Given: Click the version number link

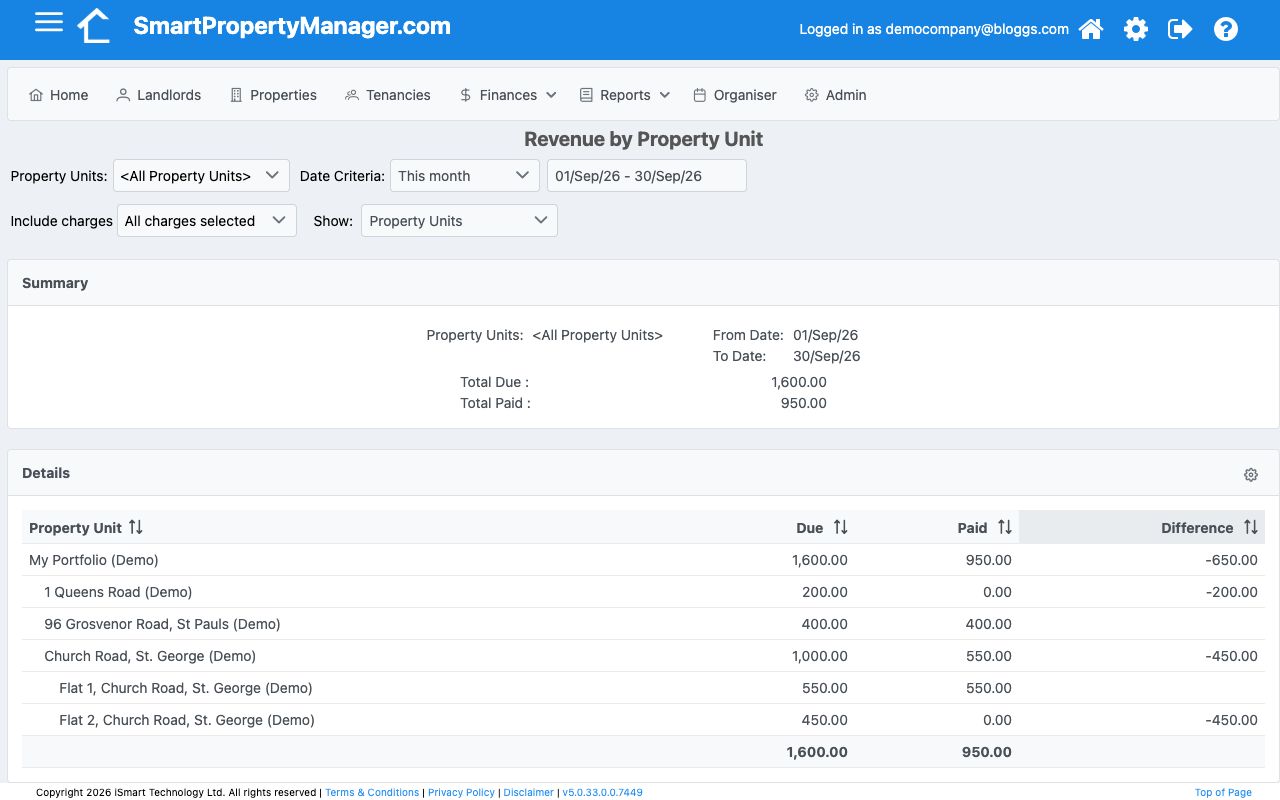Looking at the screenshot, I should pyautogui.click(x=602, y=792).
